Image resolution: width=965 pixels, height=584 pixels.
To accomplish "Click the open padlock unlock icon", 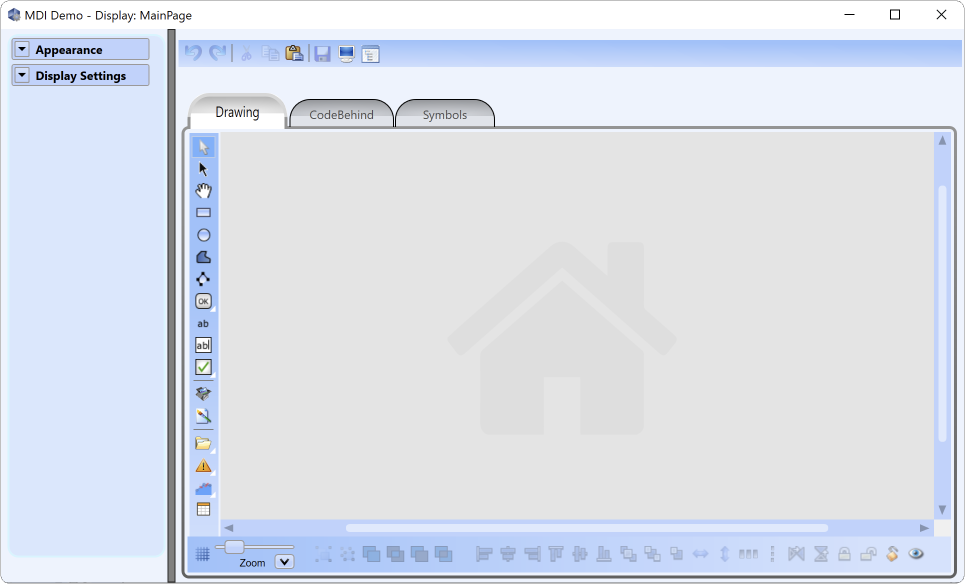I will 868,554.
